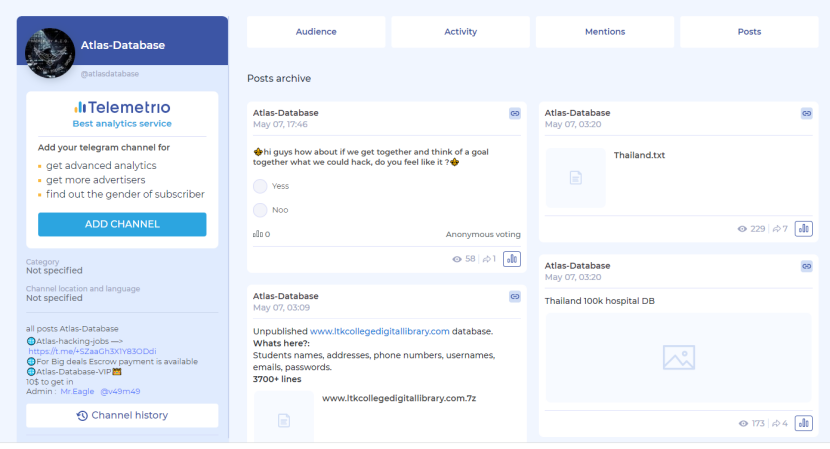Click the Channel history clock icon
This screenshot has height=449, width=830.
click(82, 416)
